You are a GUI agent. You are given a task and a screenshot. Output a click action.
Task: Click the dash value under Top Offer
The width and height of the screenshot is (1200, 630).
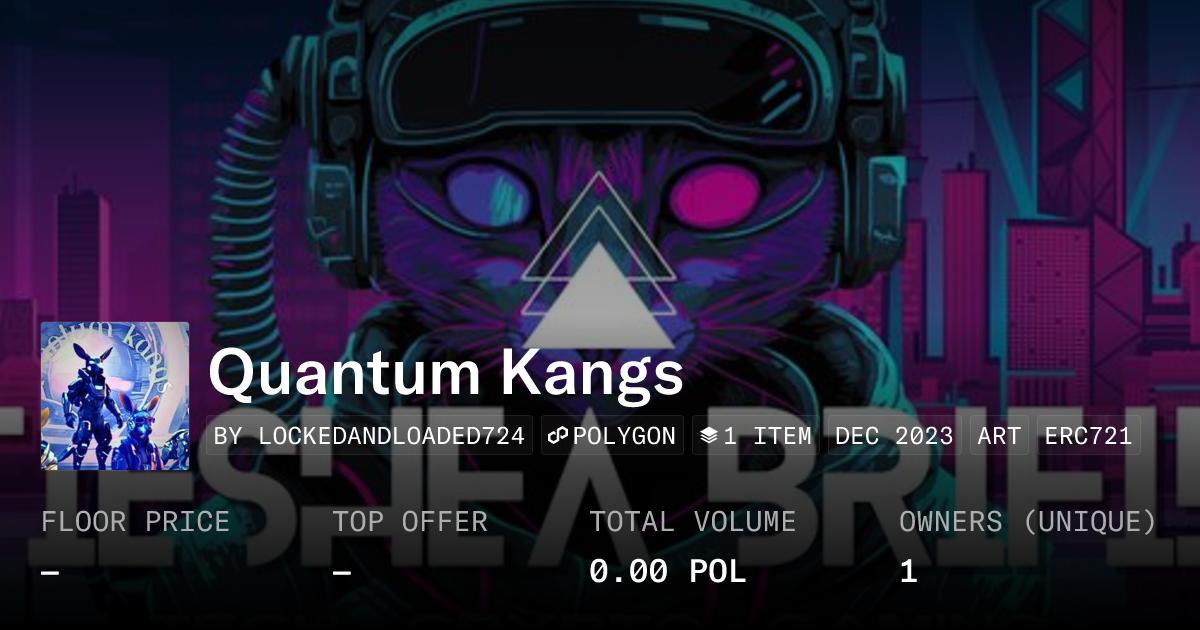pyautogui.click(x=341, y=572)
